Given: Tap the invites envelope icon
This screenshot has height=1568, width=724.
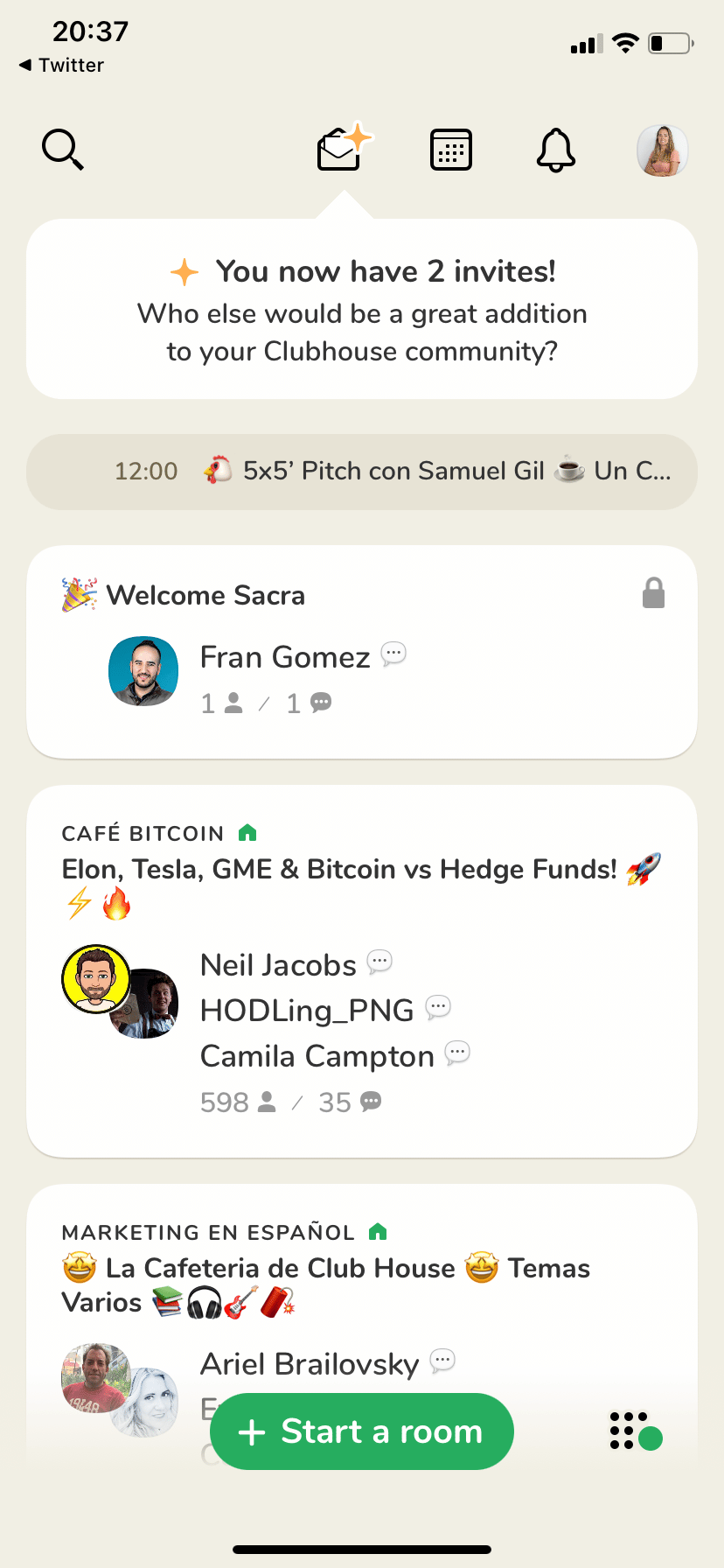Looking at the screenshot, I should click(x=341, y=150).
